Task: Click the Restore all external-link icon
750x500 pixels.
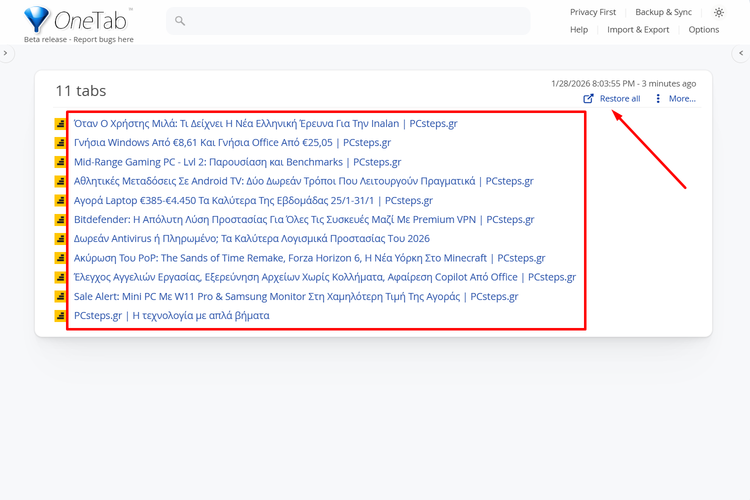Action: click(589, 99)
